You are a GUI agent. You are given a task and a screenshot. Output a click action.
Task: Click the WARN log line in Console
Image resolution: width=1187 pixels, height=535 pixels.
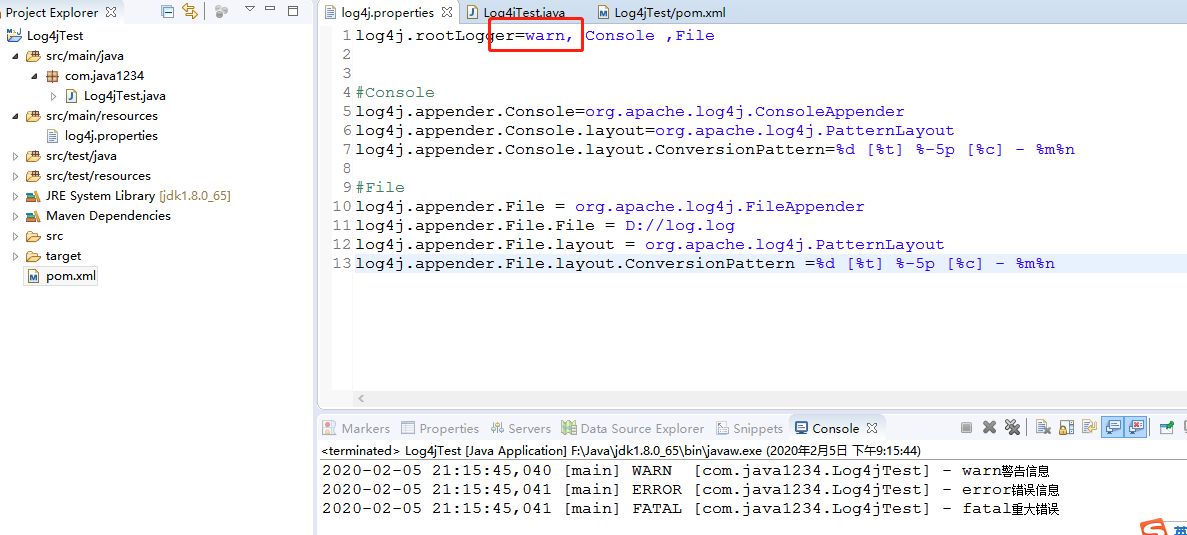tap(686, 471)
